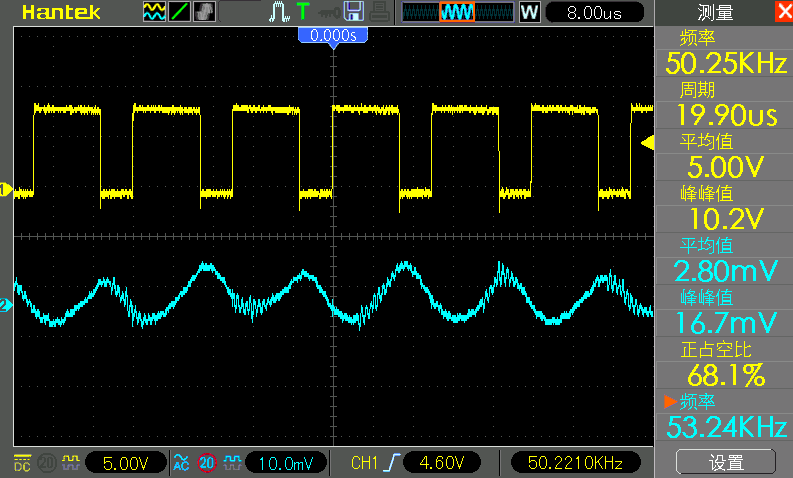
Task: Click the waveform memory position bar
Action: 457,12
